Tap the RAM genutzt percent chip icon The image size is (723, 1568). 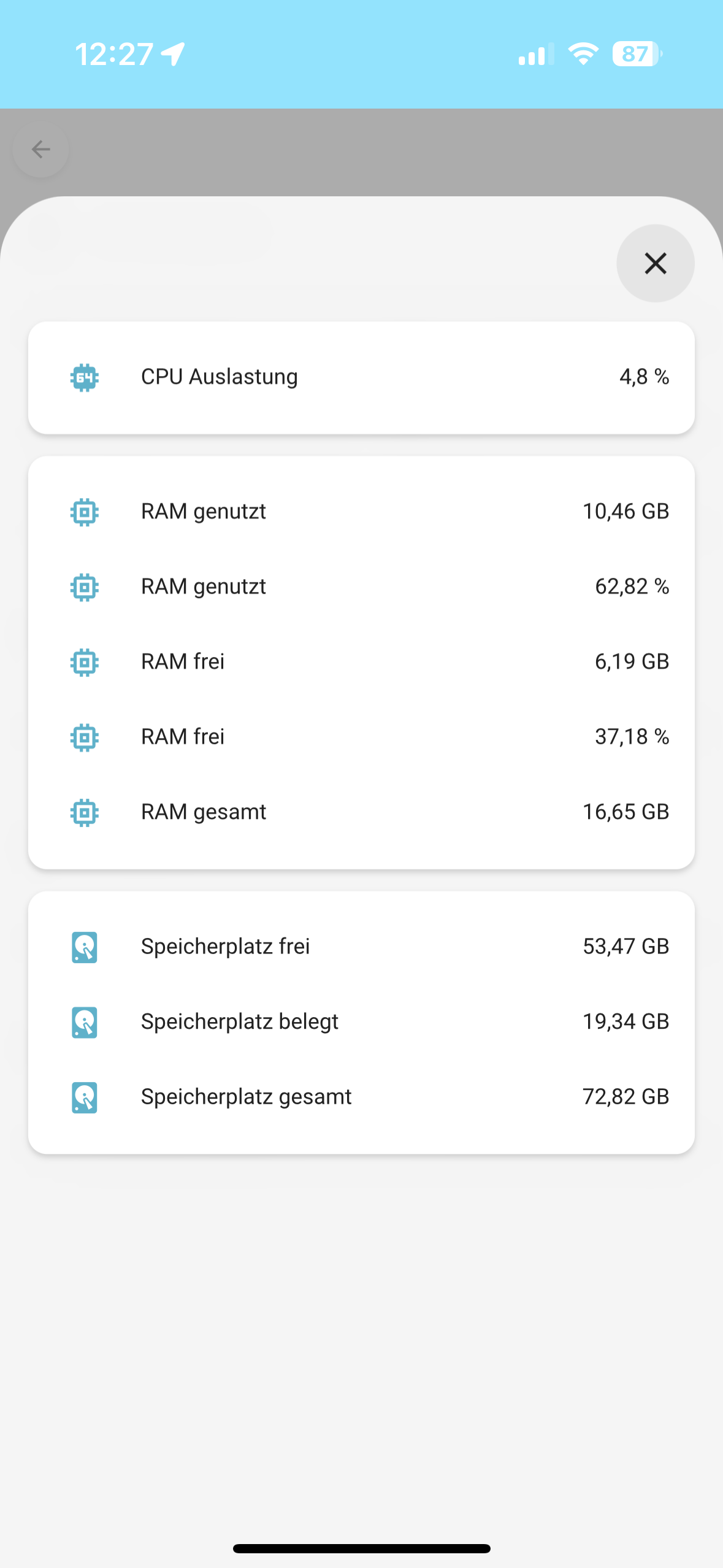(x=85, y=587)
